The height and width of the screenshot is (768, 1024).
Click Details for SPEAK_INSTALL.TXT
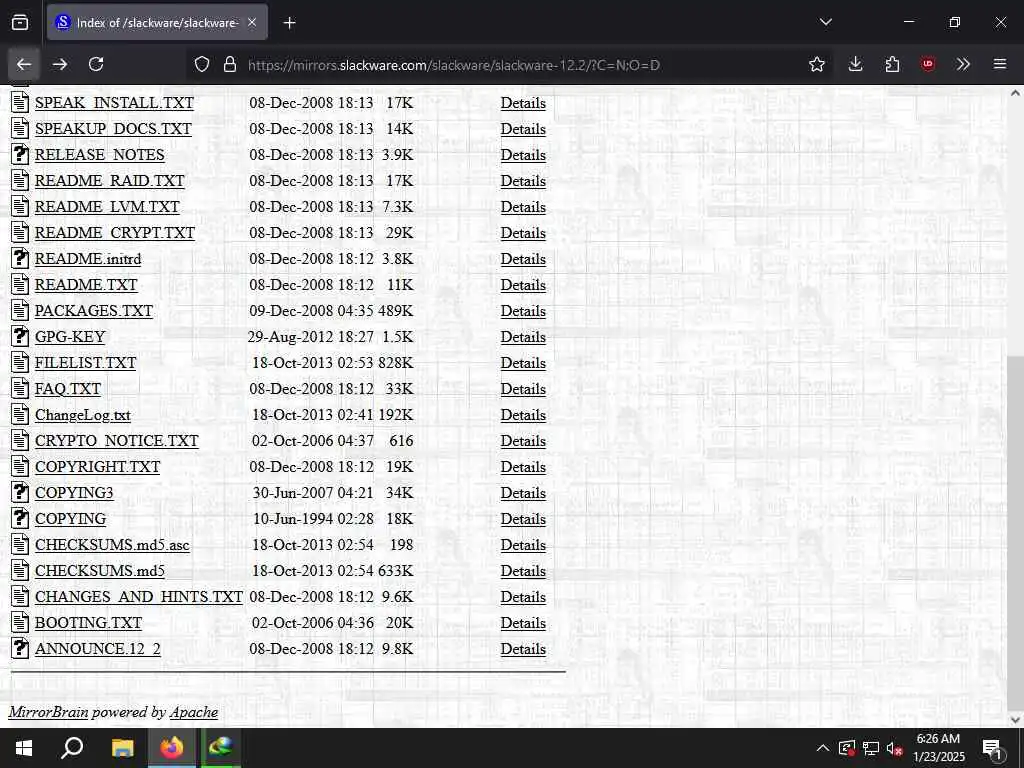(523, 103)
